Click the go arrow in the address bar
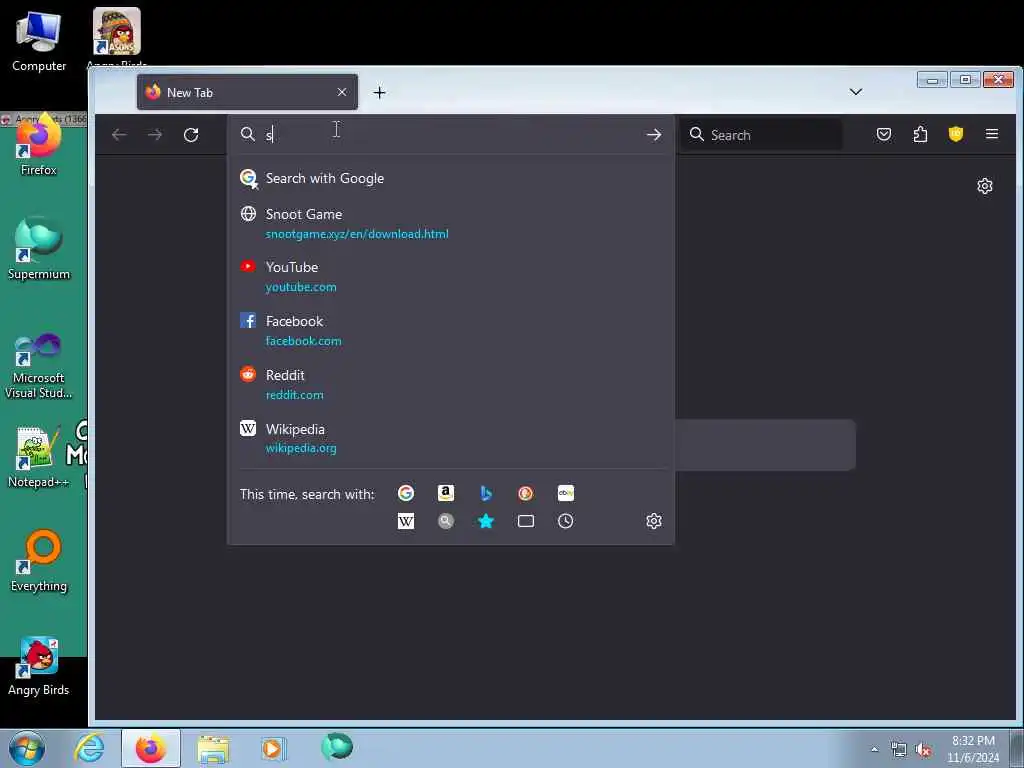This screenshot has width=1024, height=768. click(x=654, y=135)
